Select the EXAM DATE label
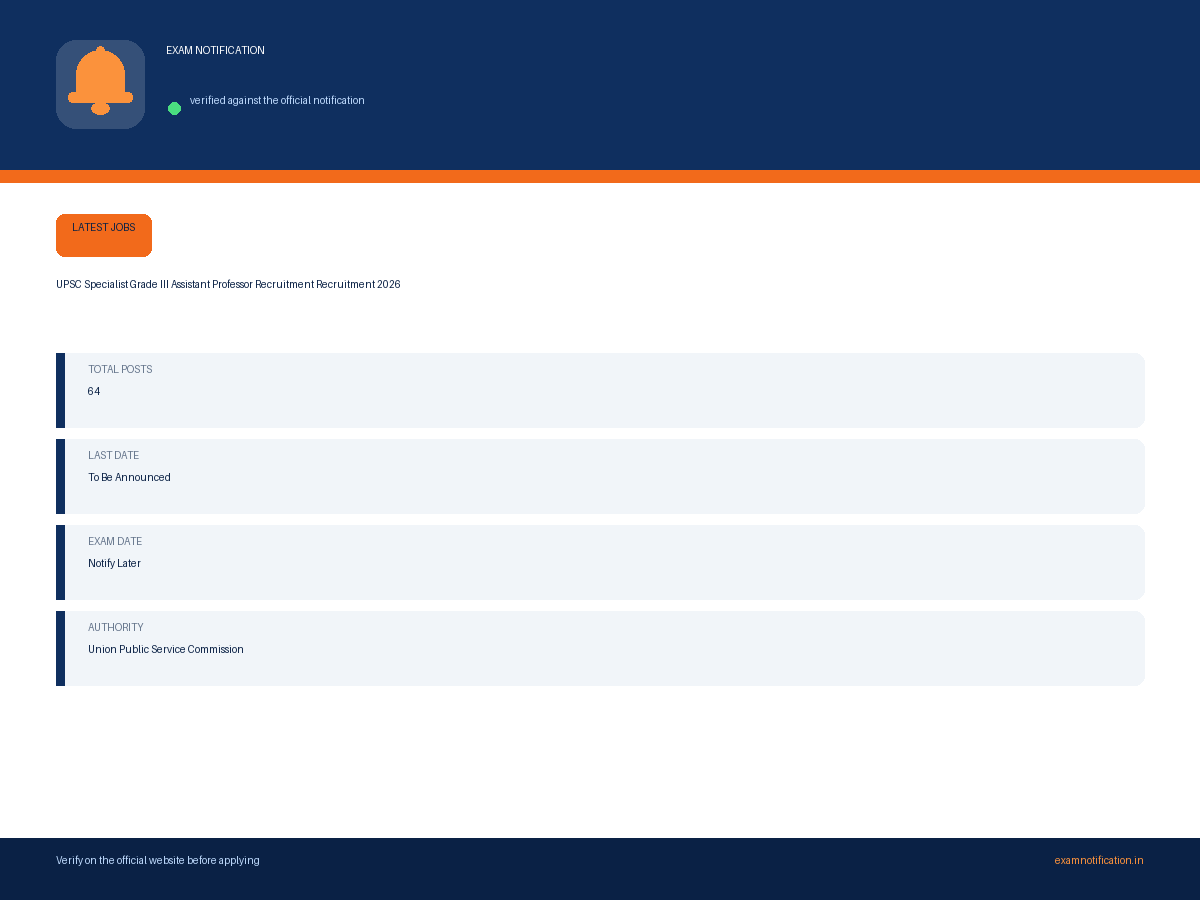 coord(115,541)
